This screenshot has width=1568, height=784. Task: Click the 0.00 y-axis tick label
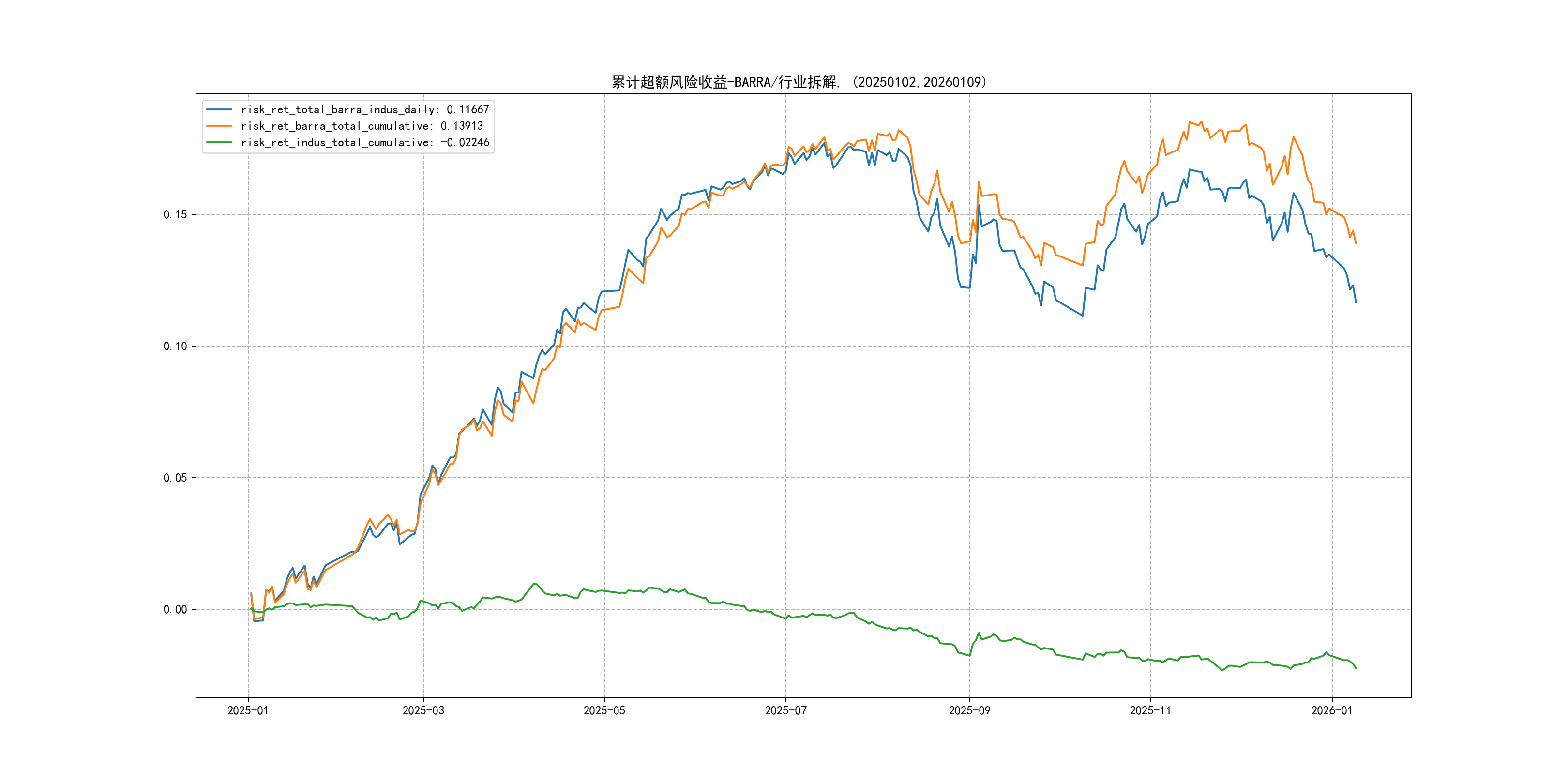pos(175,609)
